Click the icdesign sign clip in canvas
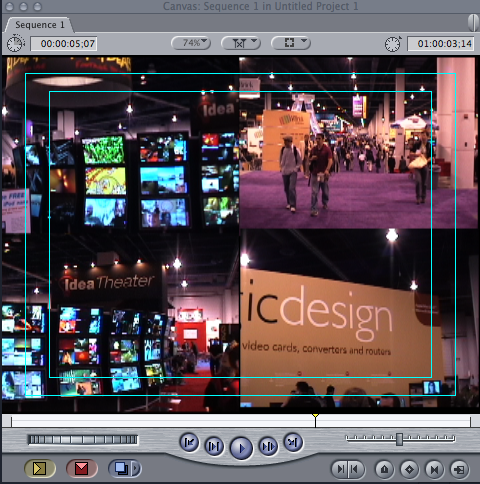Viewport: 480px width, 484px height. (359, 318)
